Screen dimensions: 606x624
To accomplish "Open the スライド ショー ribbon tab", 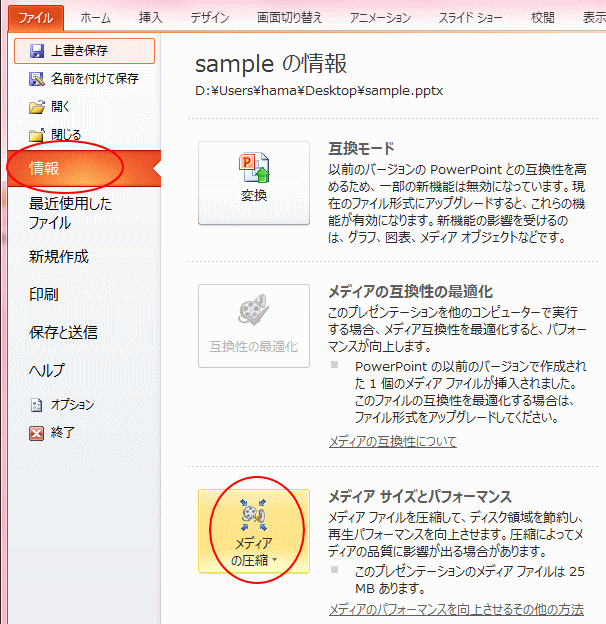I will coord(470,18).
